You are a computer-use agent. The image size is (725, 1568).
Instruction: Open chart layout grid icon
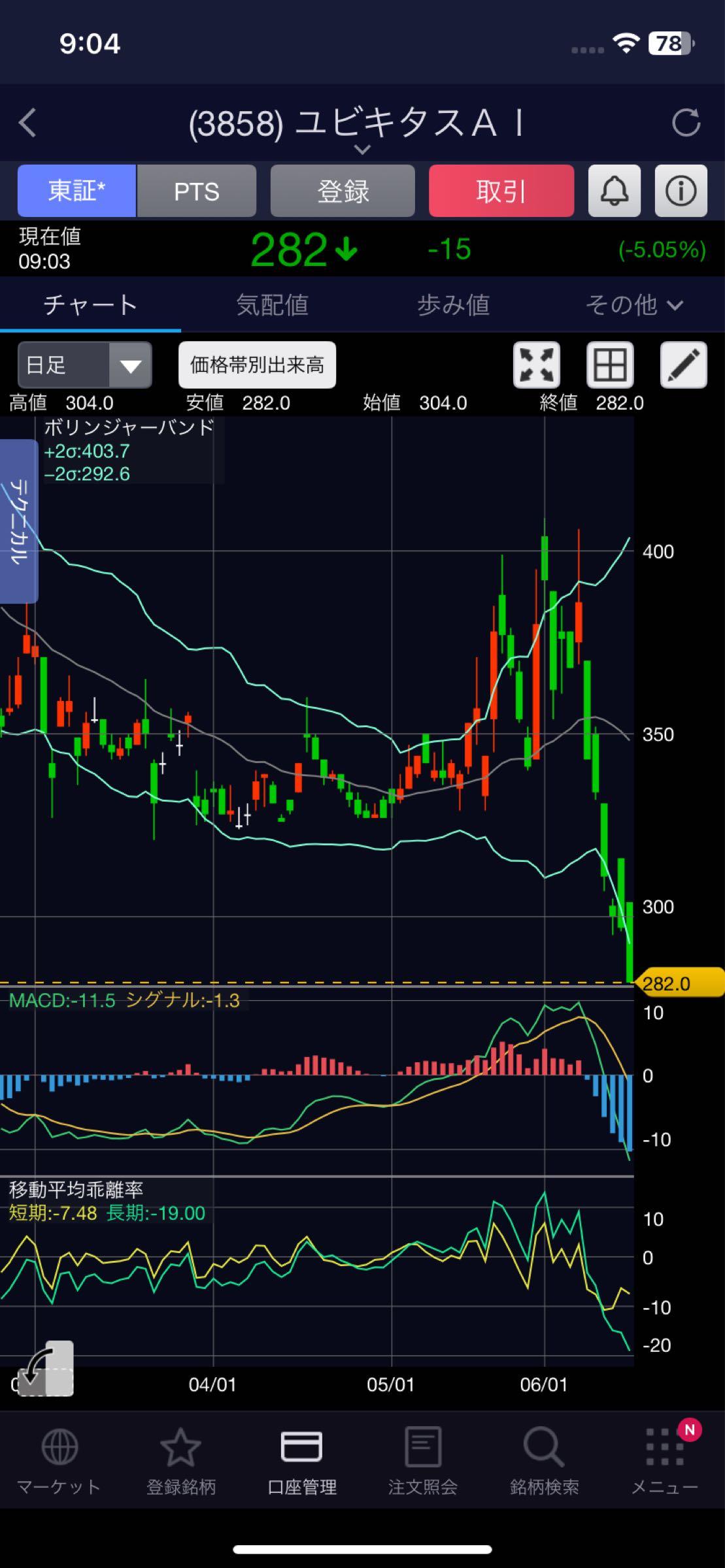click(x=610, y=365)
